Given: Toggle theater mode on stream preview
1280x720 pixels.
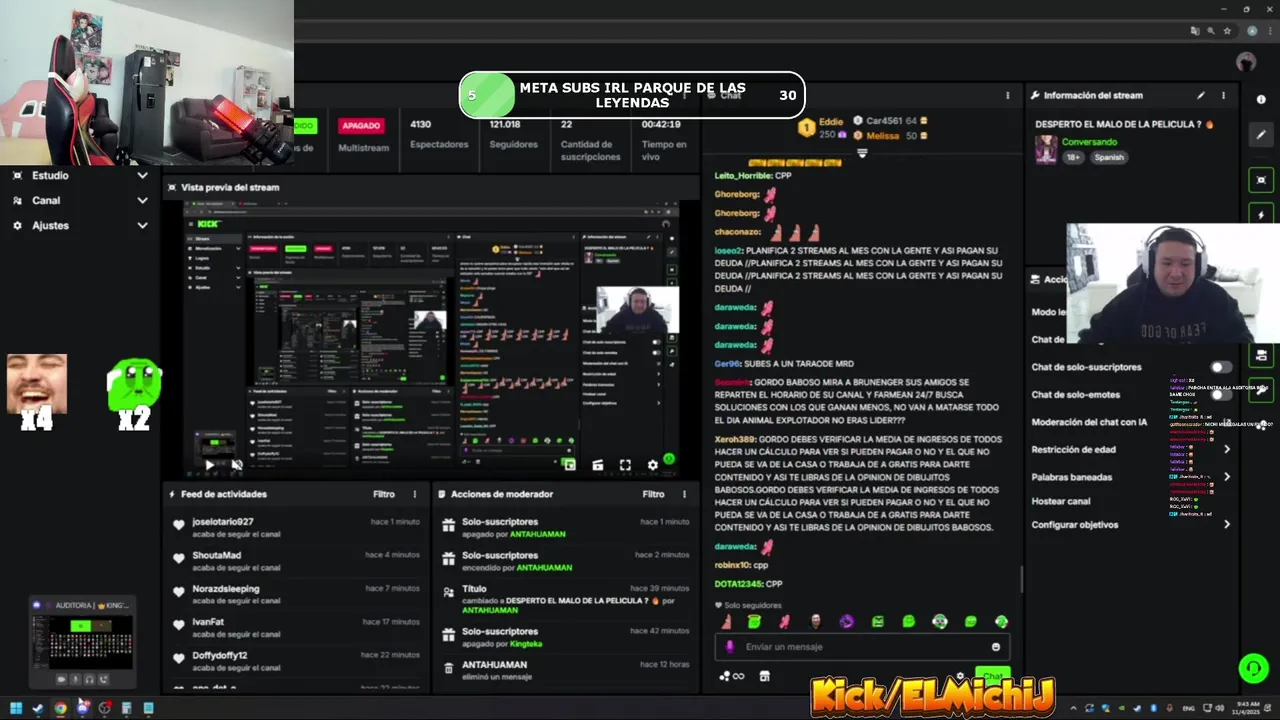Looking at the screenshot, I should (x=597, y=465).
